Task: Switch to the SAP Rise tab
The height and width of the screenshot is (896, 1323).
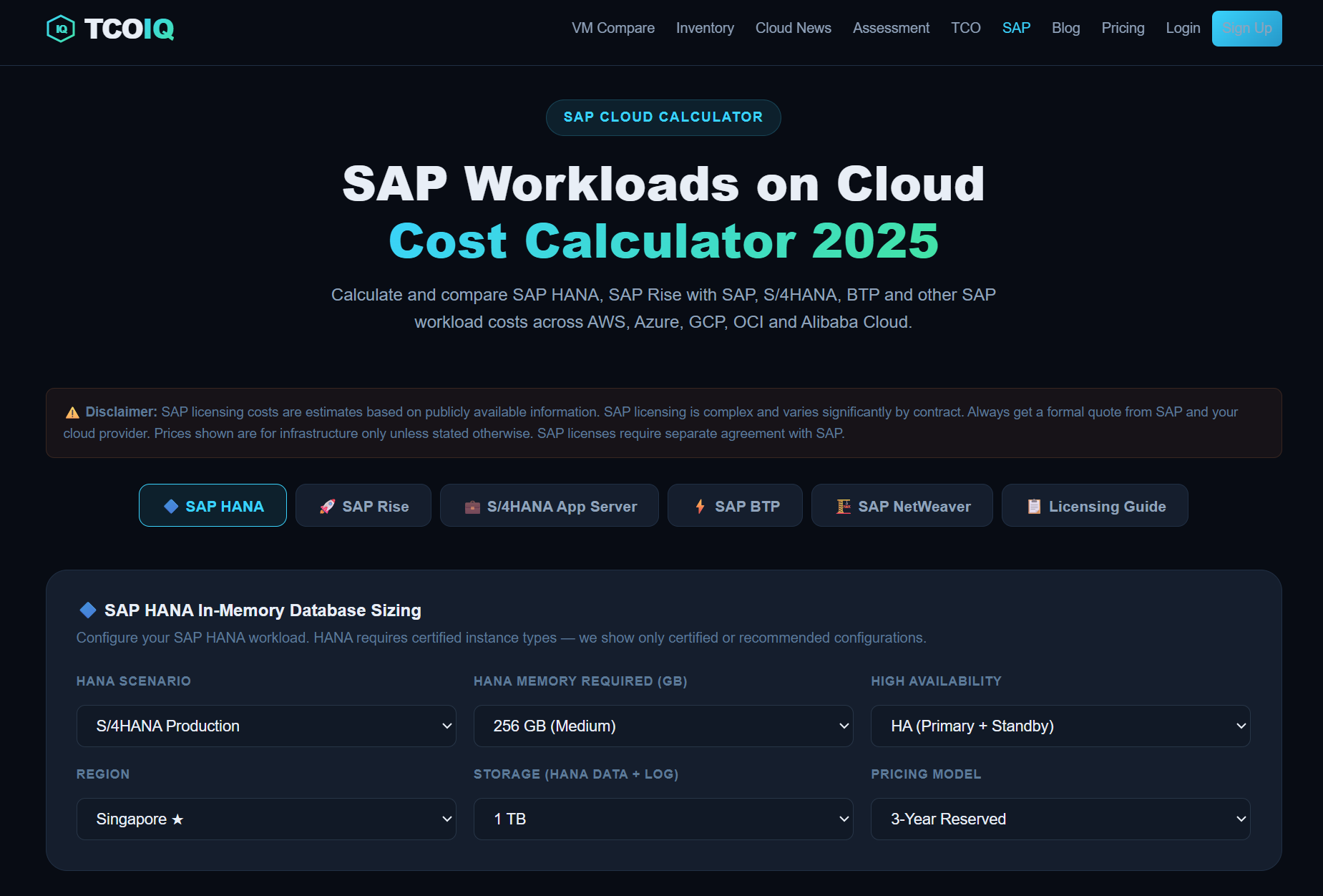Action: pyautogui.click(x=363, y=505)
